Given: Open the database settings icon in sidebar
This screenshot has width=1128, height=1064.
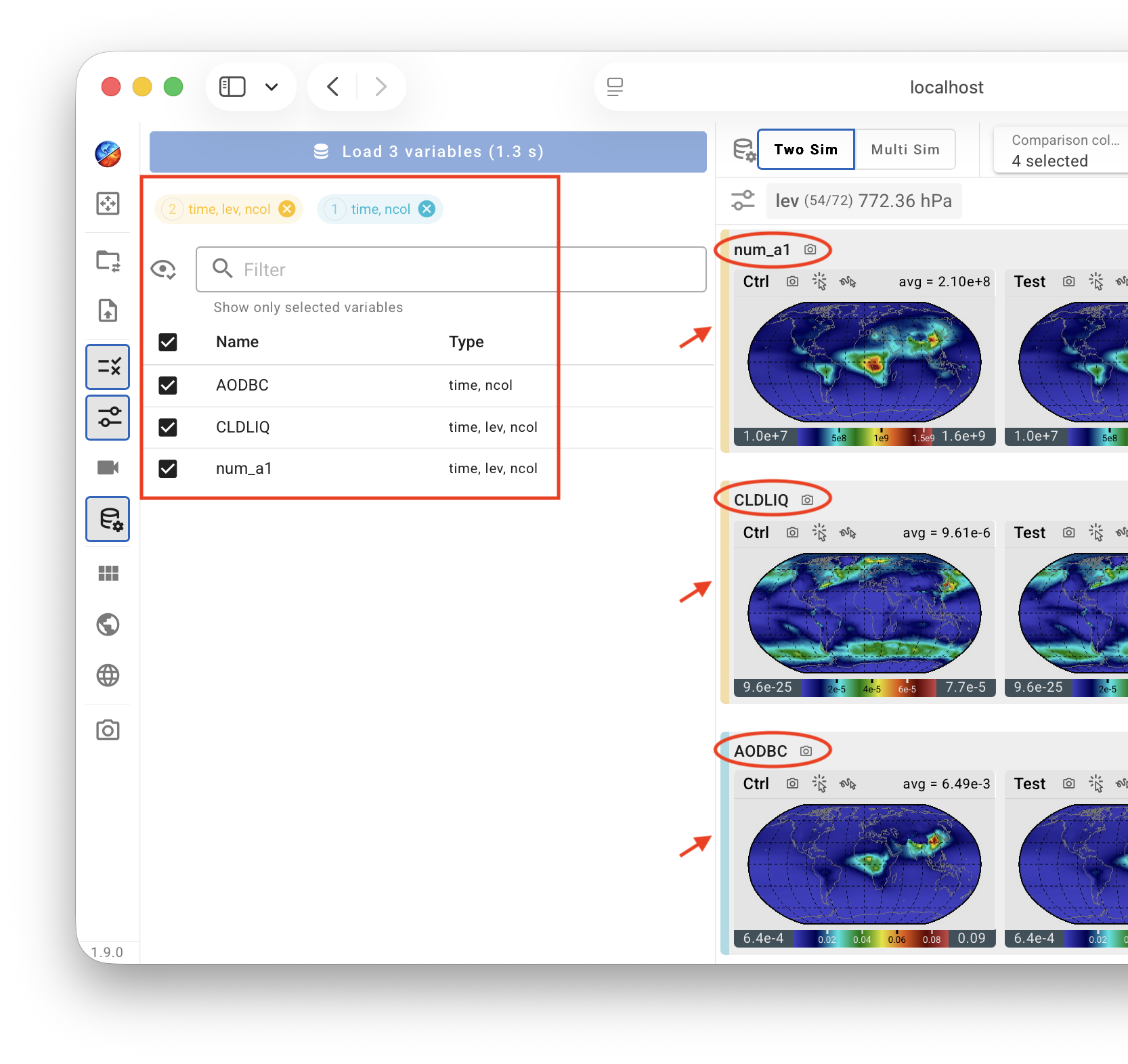Looking at the screenshot, I should tap(108, 519).
